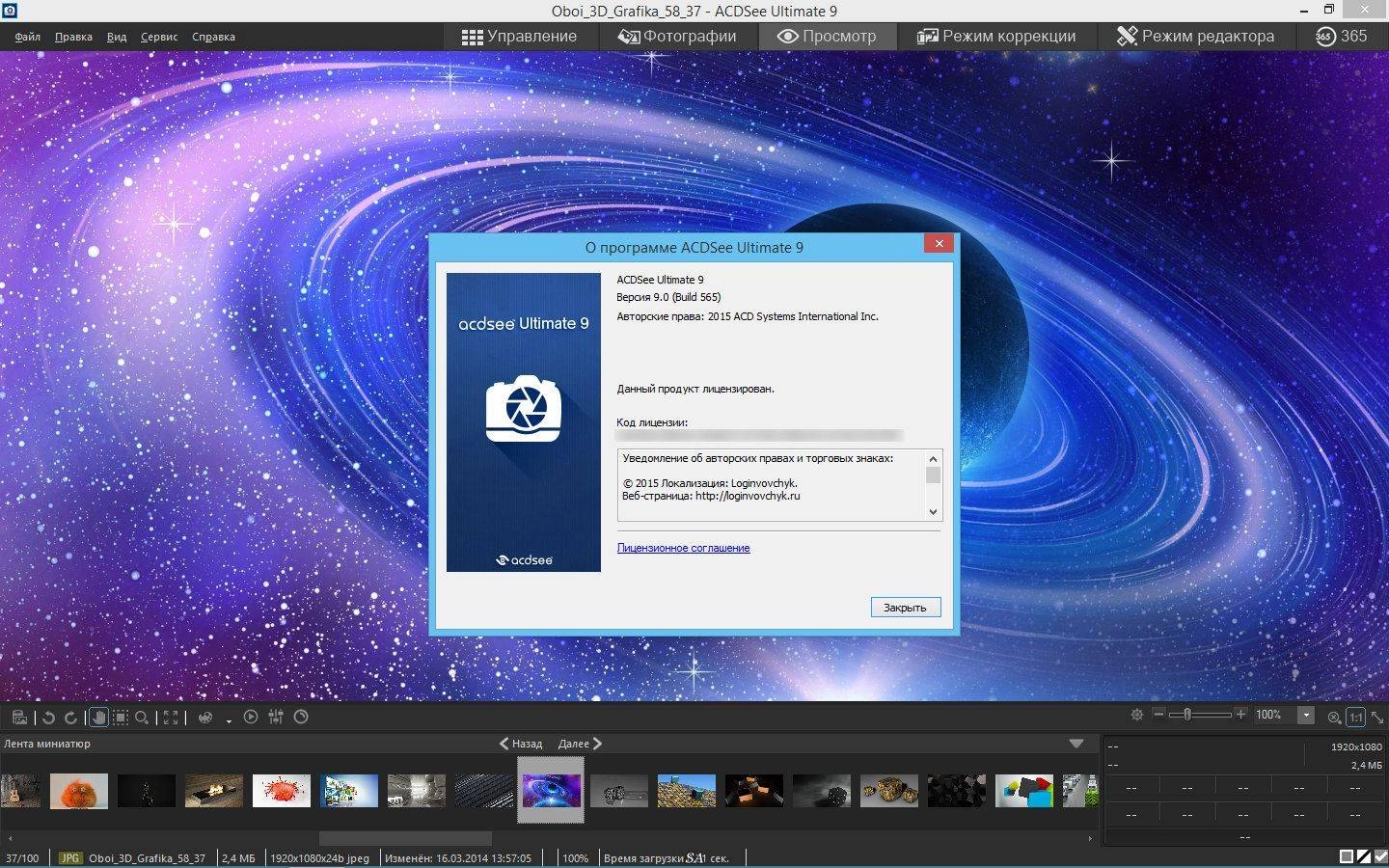1389x868 pixels.
Task: Click filmstrip scroll left arrow
Action: (11, 838)
